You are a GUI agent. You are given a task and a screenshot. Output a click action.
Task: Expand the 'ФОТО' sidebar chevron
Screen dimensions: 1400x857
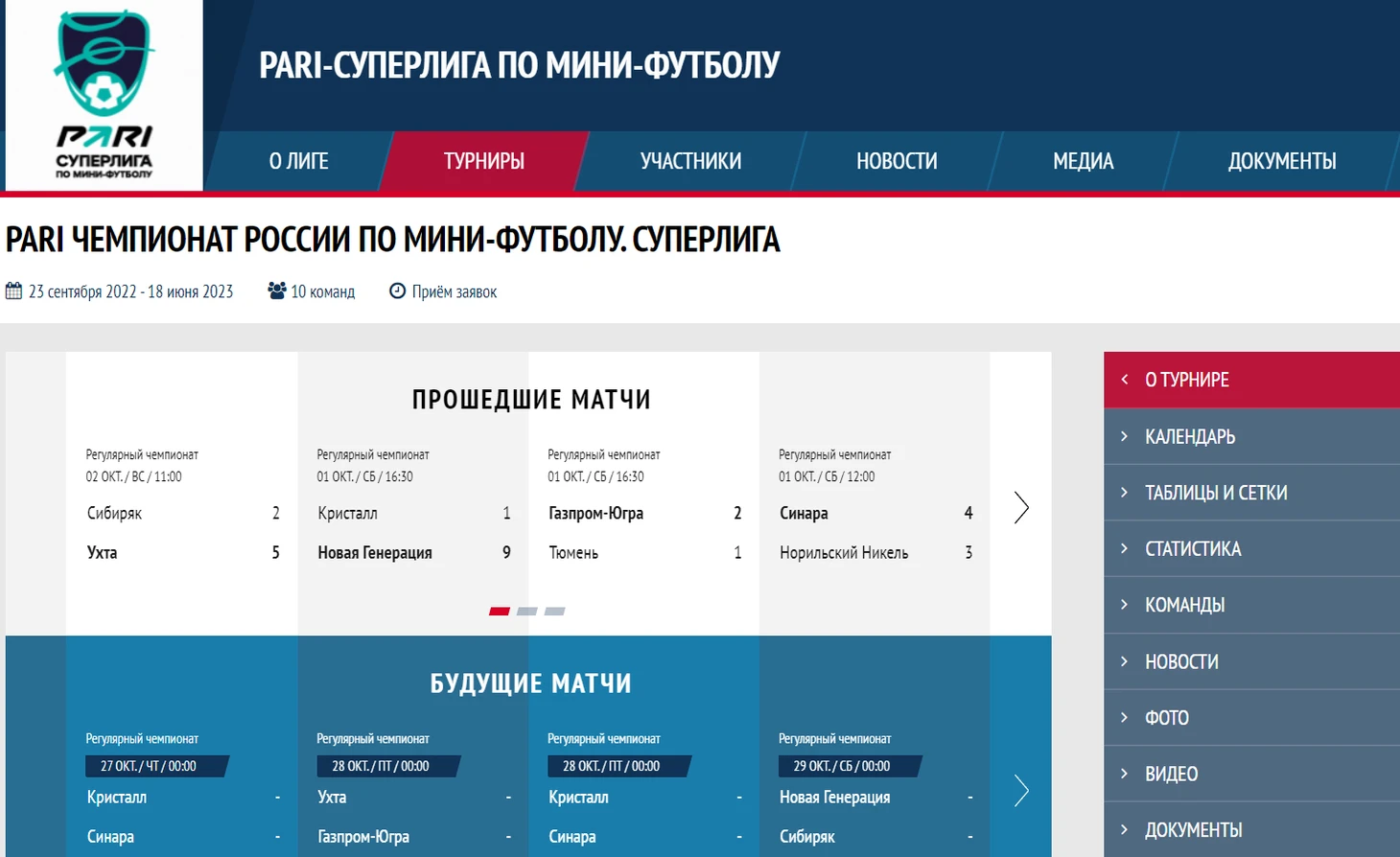pos(1125,717)
